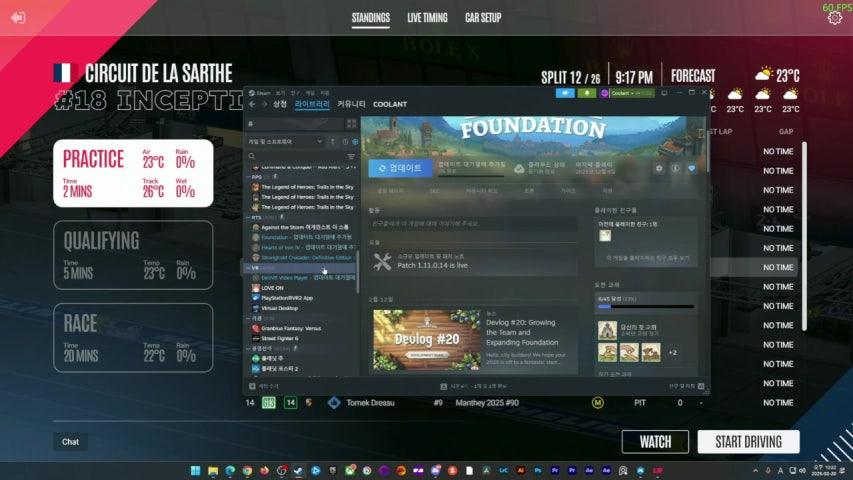
Task: Open the Chat panel
Action: click(x=70, y=442)
